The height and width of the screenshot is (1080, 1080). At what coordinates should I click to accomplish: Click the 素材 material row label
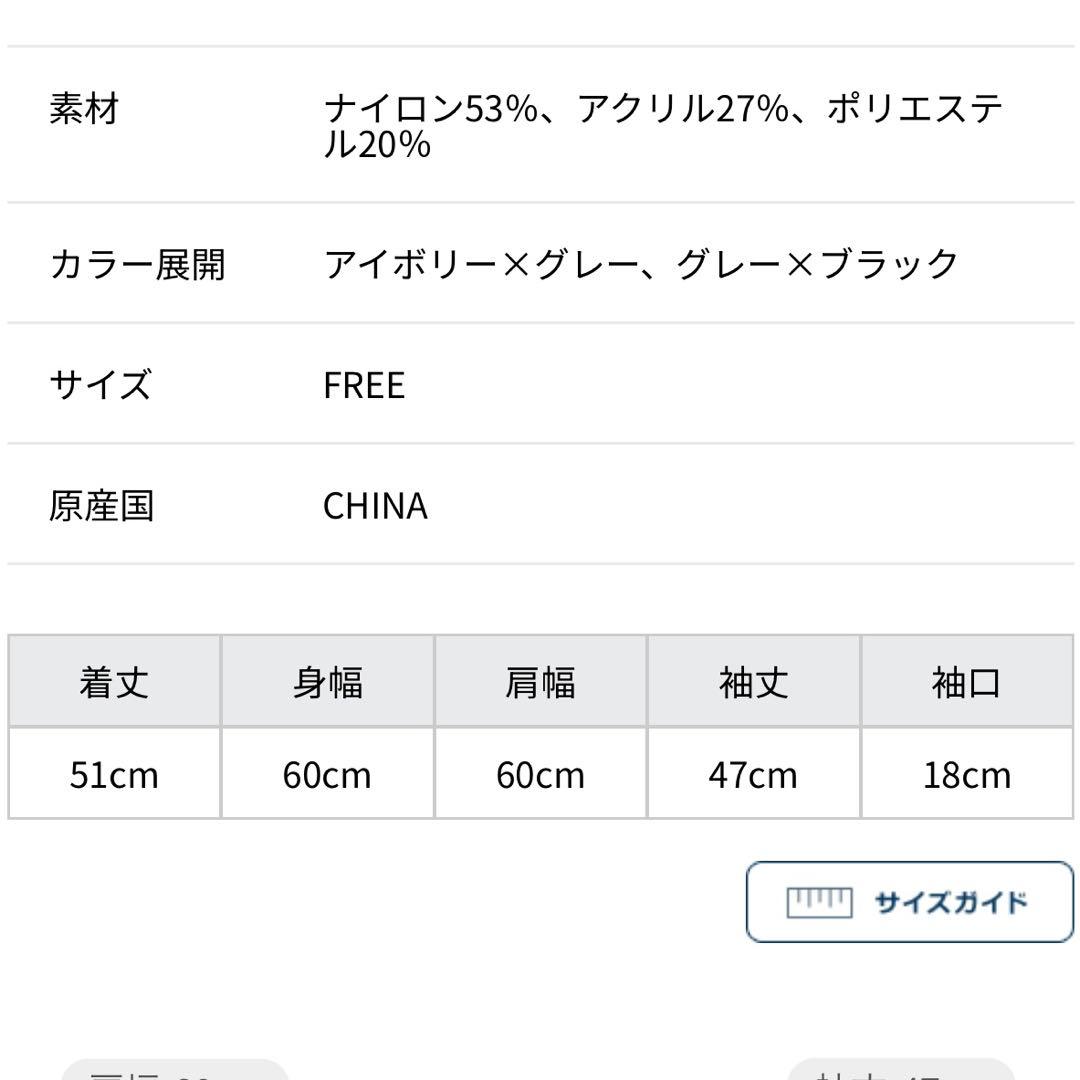pos(84,108)
